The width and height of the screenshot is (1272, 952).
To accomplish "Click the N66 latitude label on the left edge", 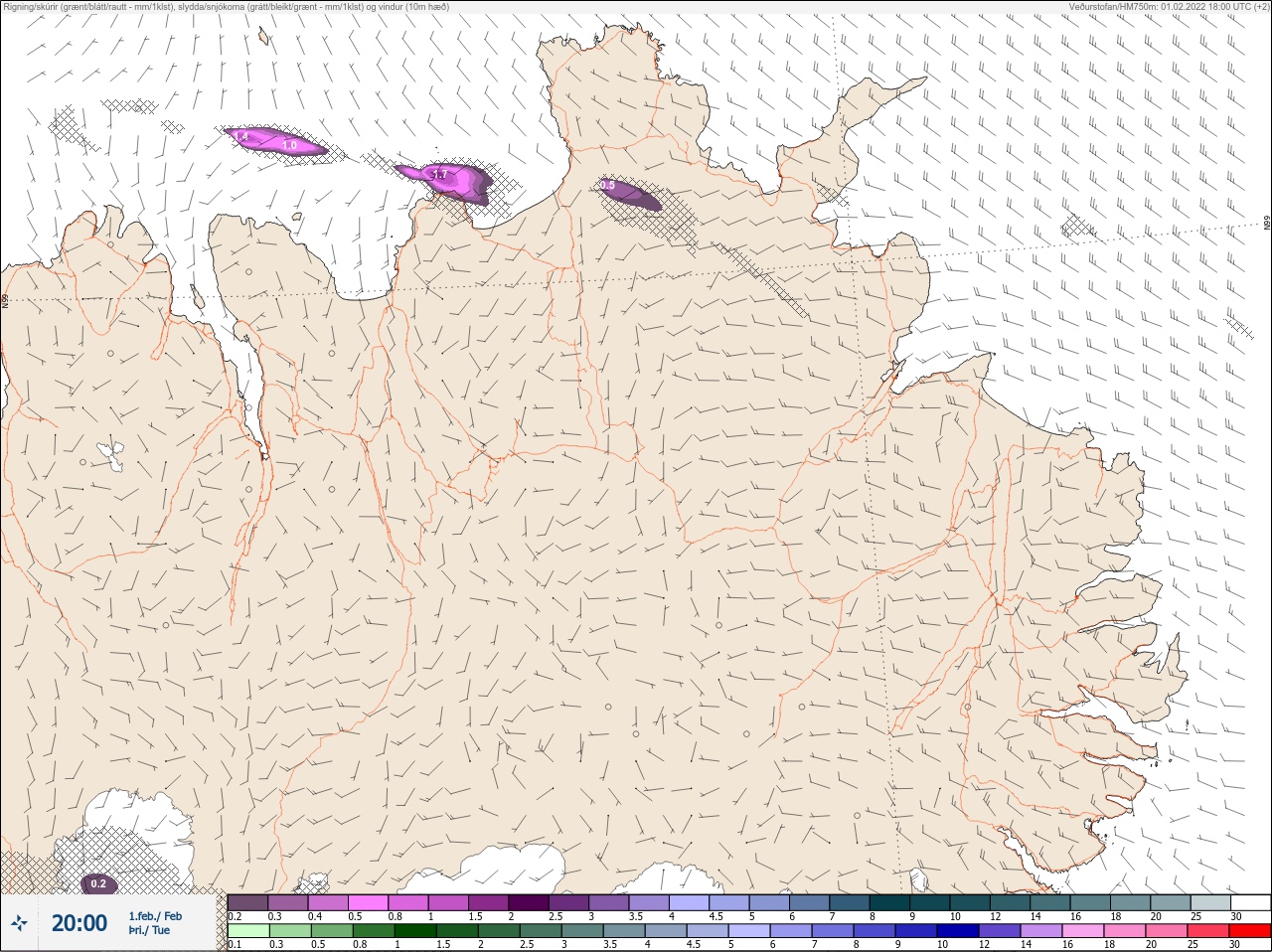I will (x=5, y=299).
